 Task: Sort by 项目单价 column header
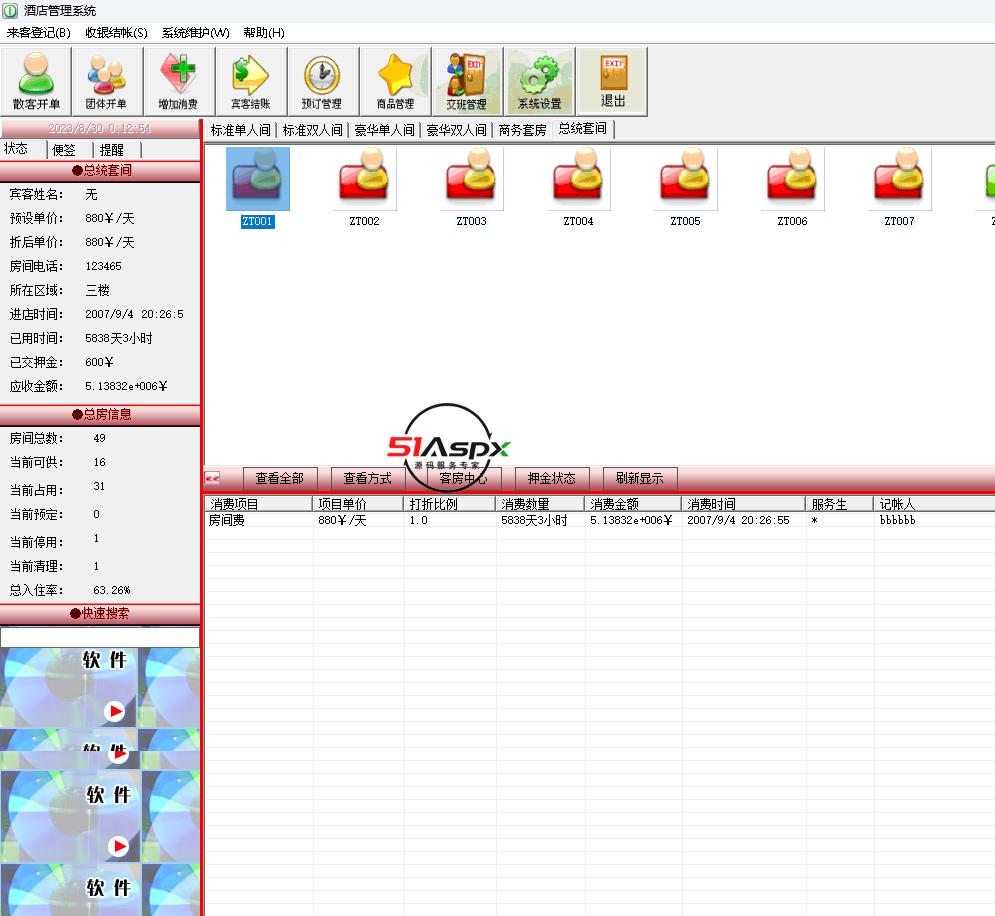(358, 504)
